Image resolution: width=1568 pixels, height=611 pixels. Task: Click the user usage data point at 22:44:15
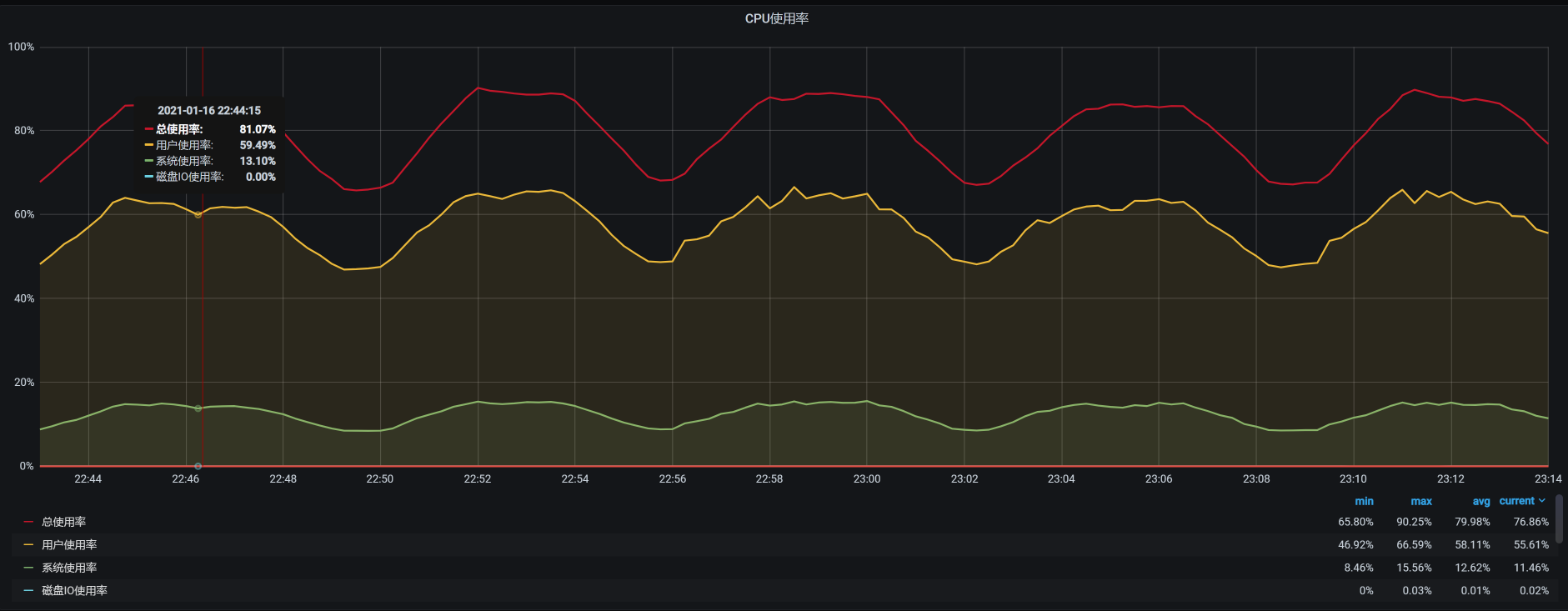pyautogui.click(x=198, y=215)
